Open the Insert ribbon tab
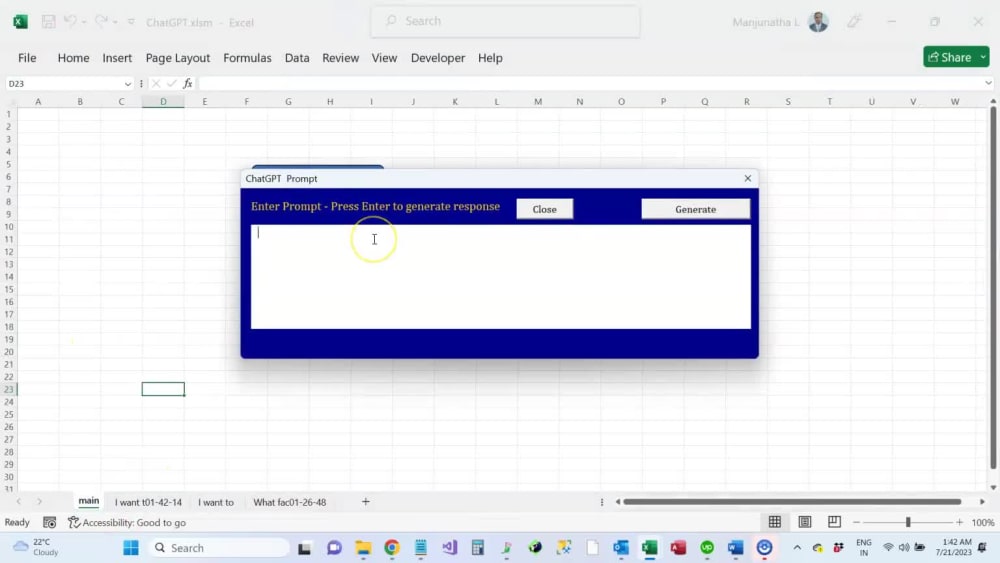The image size is (1000, 563). (117, 58)
